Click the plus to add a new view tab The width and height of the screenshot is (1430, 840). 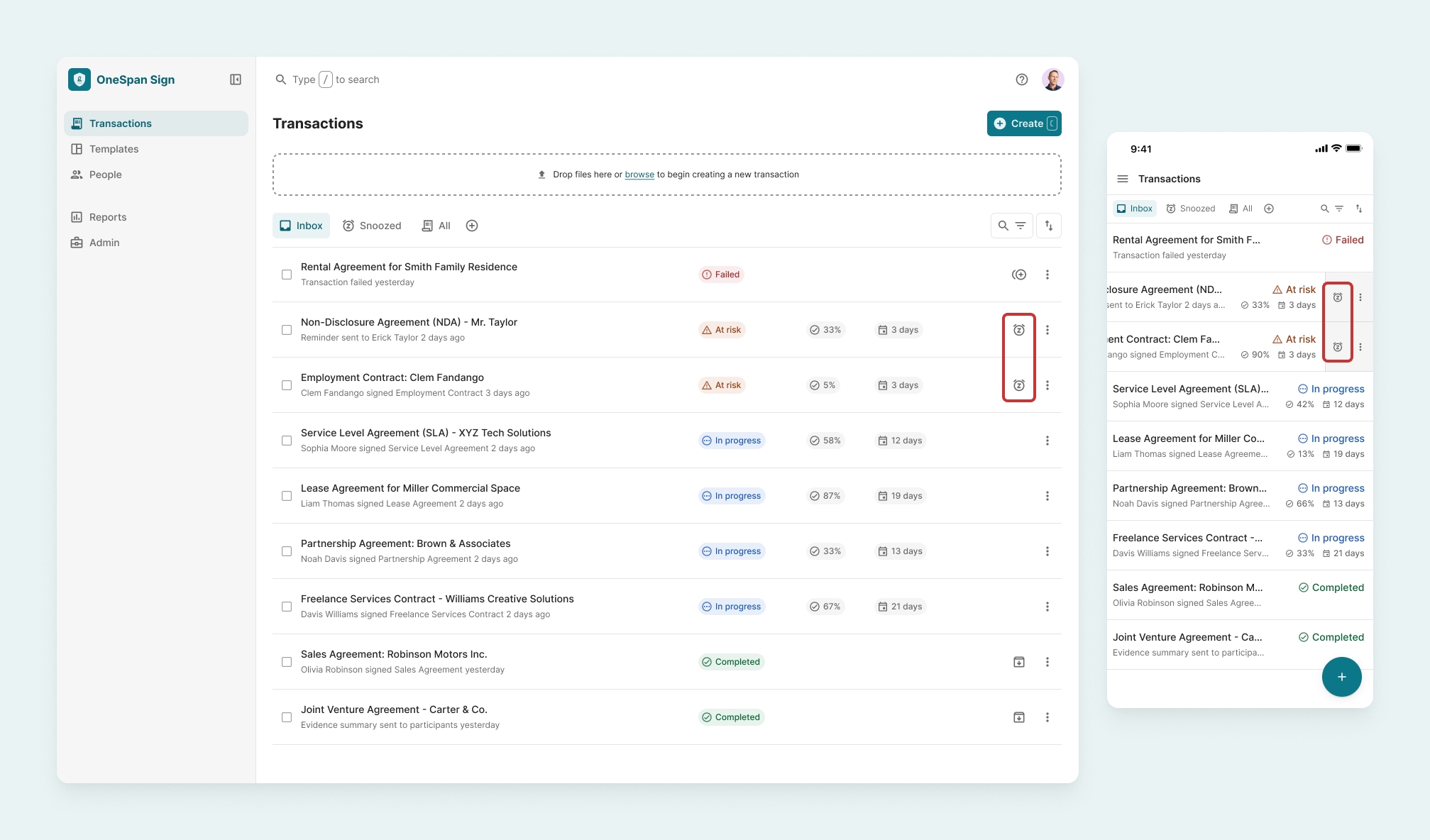click(x=471, y=225)
